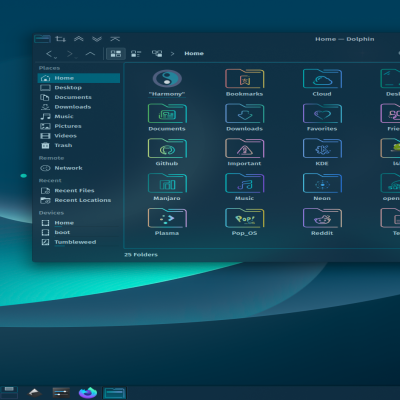The height and width of the screenshot is (400, 400).
Task: Open Pictures in the Places panel
Action: pos(79,126)
